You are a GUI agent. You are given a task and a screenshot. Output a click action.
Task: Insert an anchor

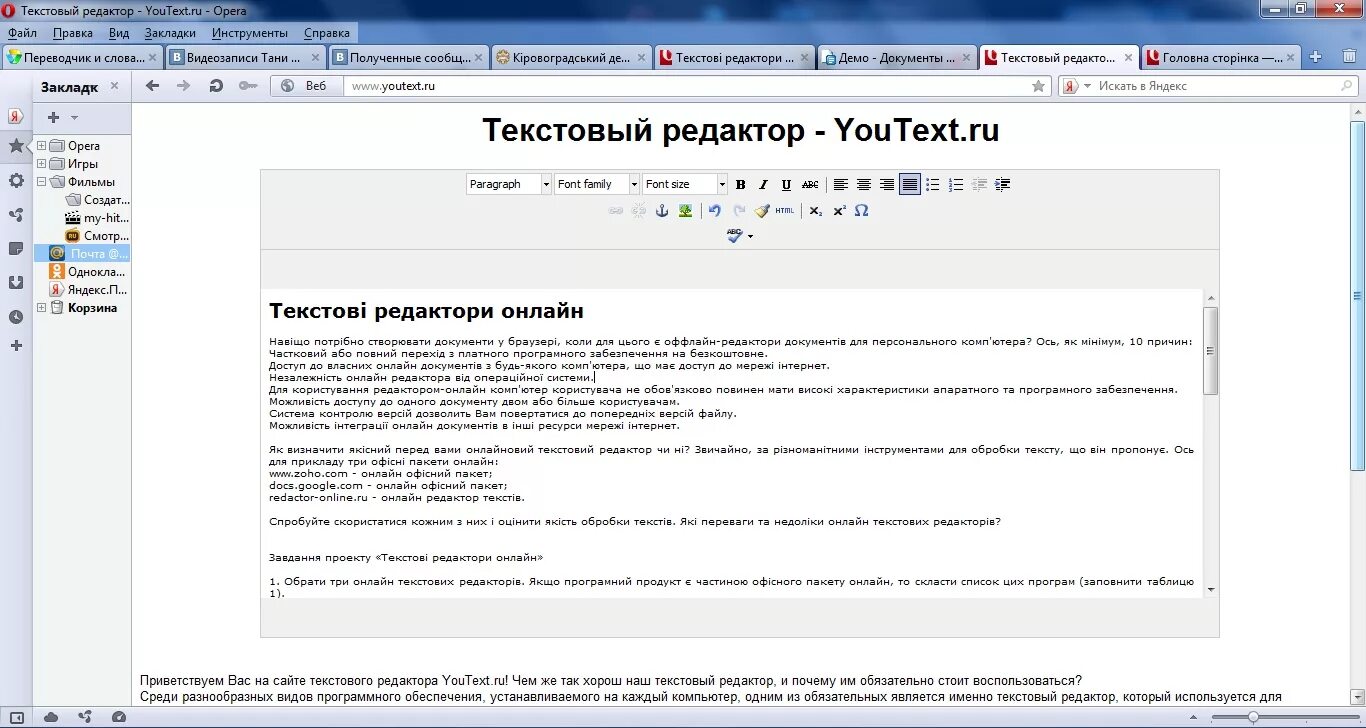[x=661, y=210]
